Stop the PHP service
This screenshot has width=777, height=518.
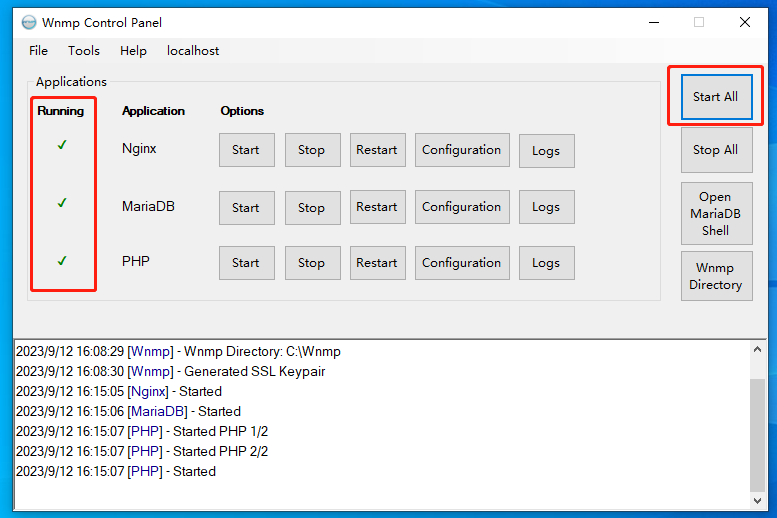pos(312,263)
